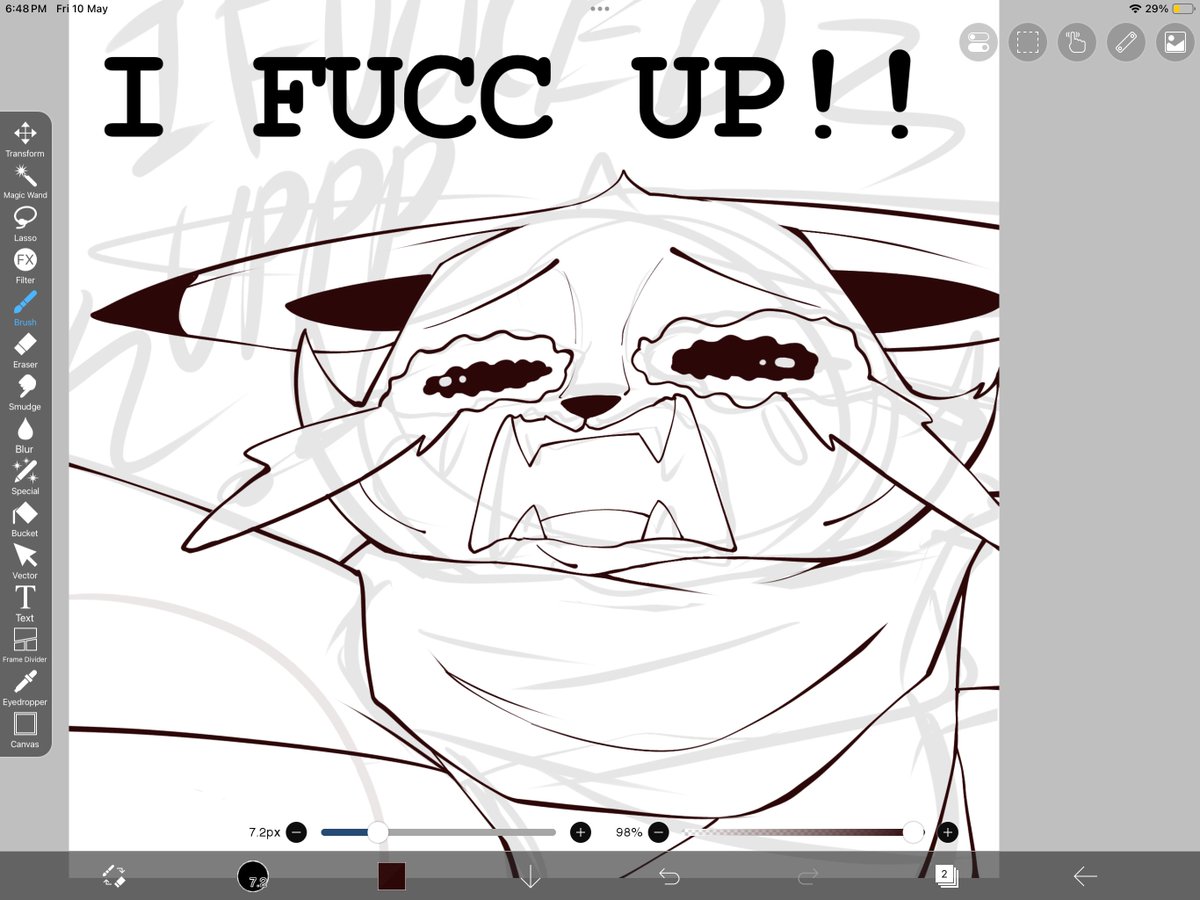Select the Brush tool
This screenshot has height=900, width=1200.
point(25,308)
